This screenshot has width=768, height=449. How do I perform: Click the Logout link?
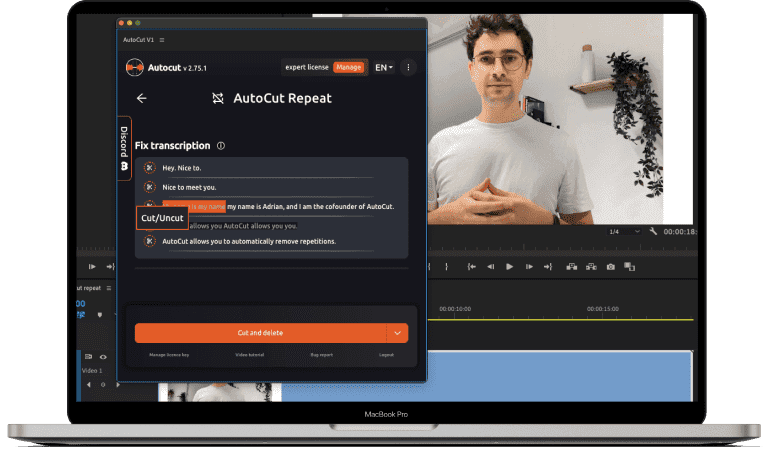point(386,355)
